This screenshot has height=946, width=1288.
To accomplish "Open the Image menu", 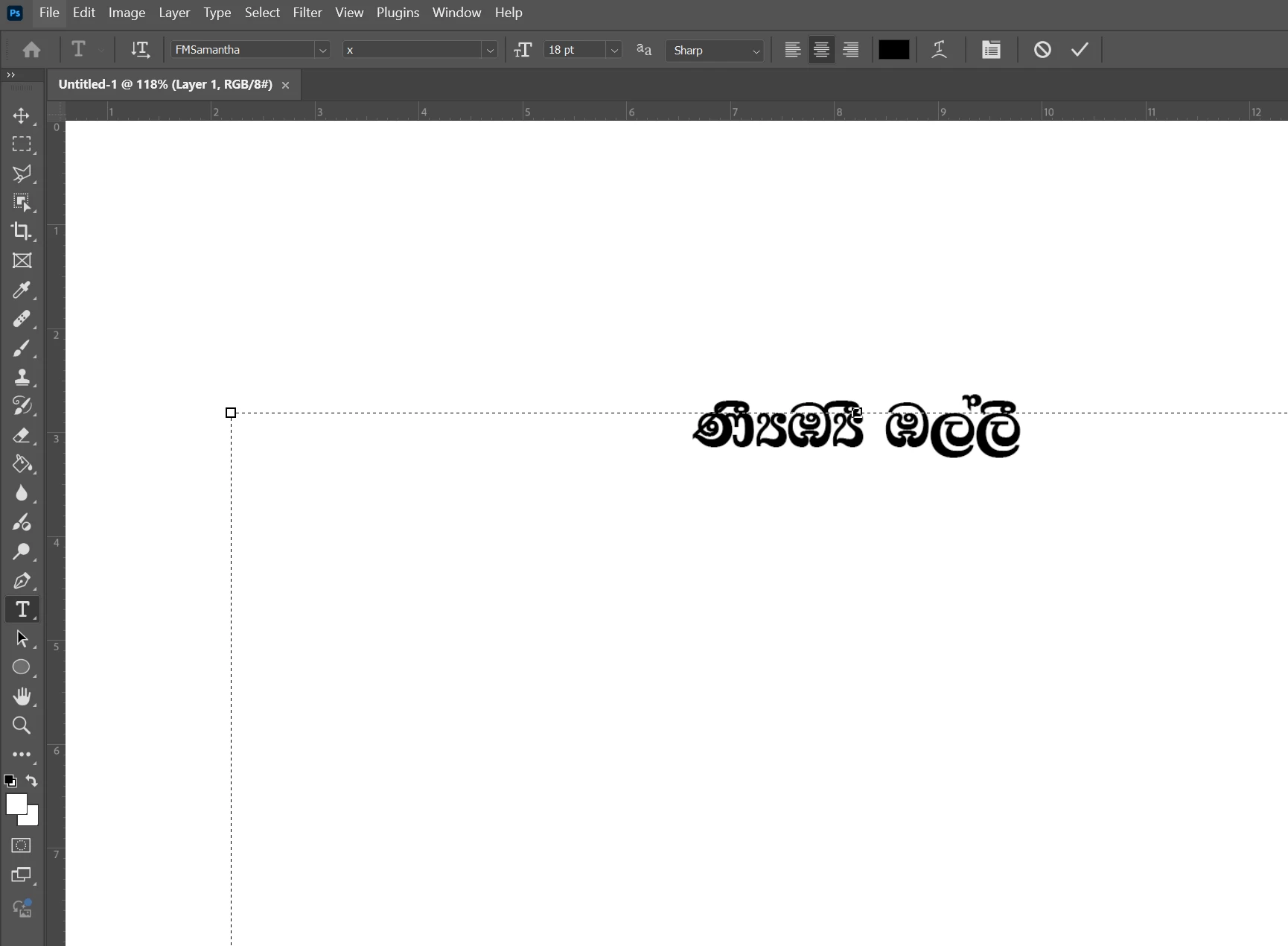I will click(127, 13).
